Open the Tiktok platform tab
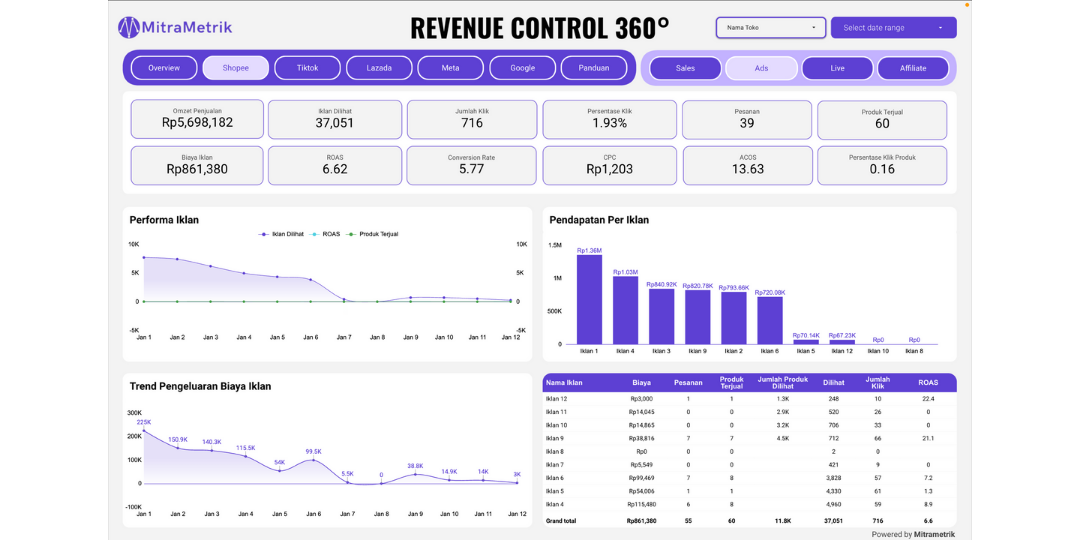The height and width of the screenshot is (540, 1080). (308, 68)
